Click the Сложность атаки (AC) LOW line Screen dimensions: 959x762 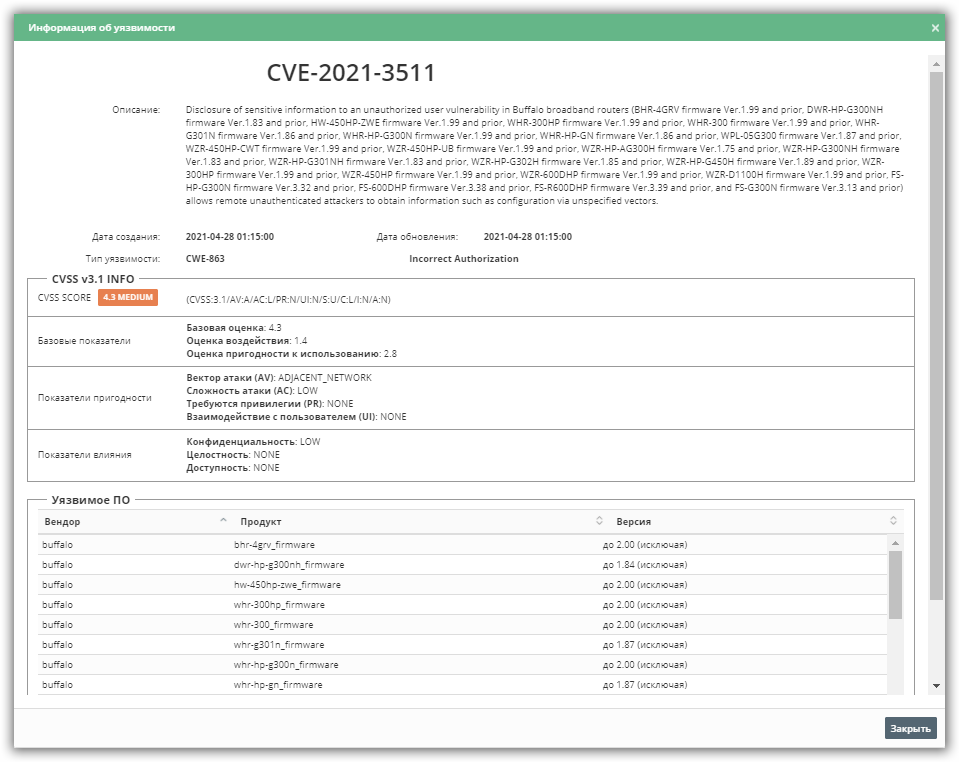click(x=252, y=391)
